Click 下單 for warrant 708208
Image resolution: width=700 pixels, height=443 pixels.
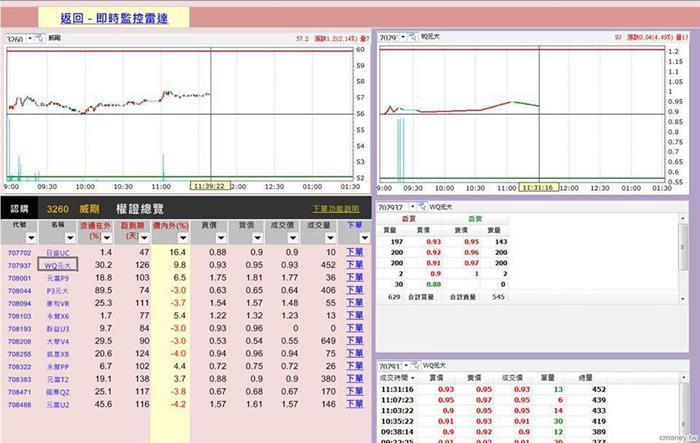coord(355,341)
